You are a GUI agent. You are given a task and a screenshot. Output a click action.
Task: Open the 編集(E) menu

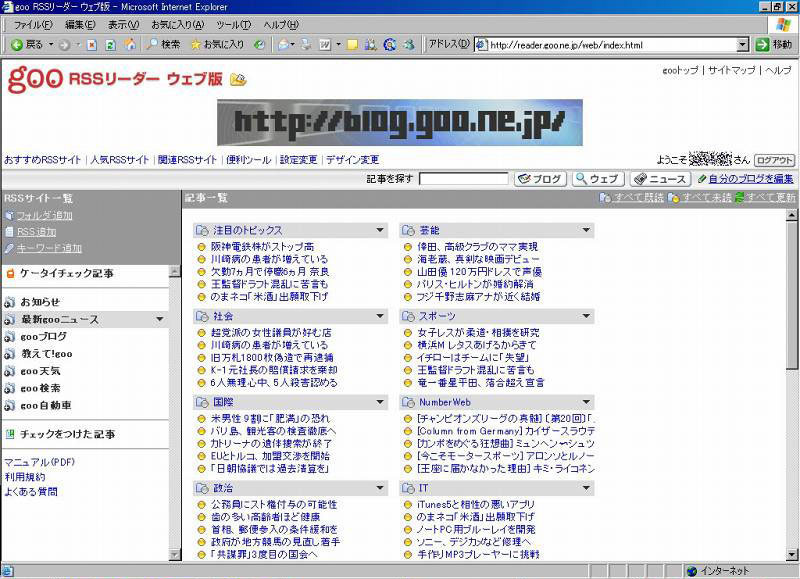click(80, 24)
